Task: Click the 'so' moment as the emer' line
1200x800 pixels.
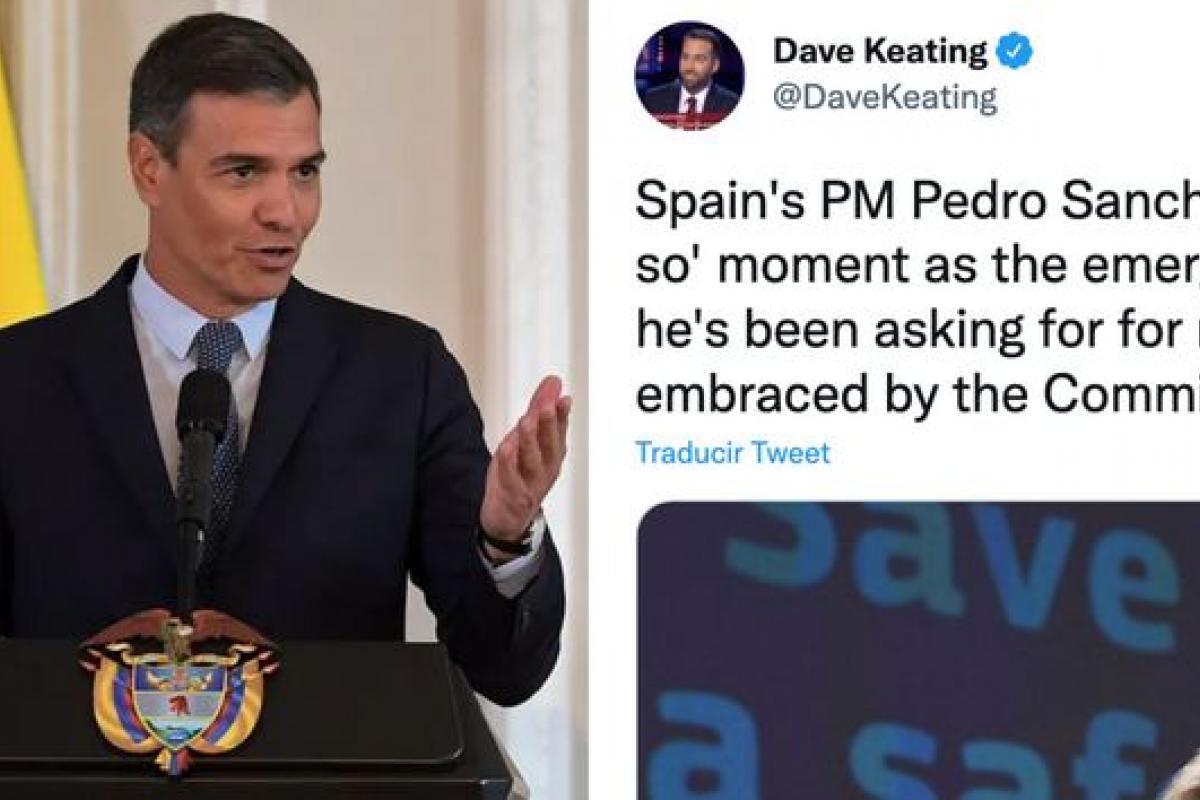Action: coord(918,266)
